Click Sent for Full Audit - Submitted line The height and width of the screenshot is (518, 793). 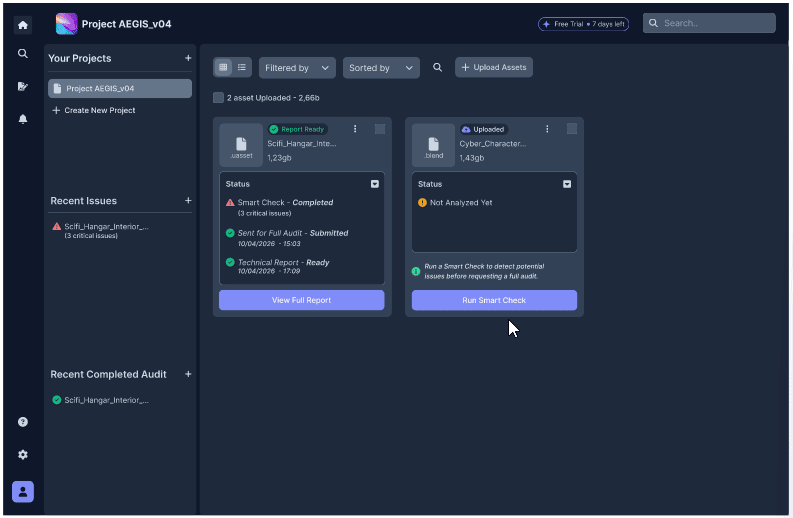point(293,233)
